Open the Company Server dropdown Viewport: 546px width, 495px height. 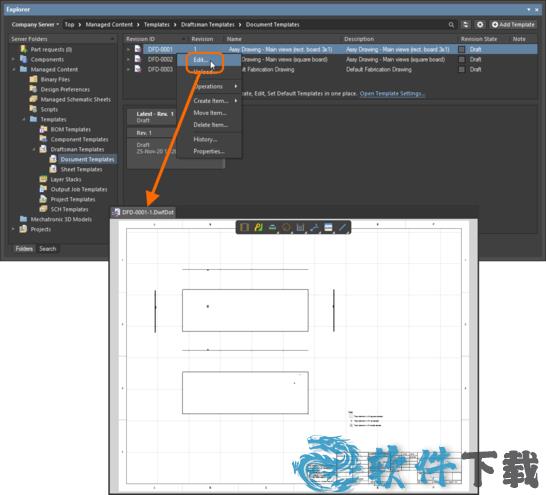[x=35, y=25]
